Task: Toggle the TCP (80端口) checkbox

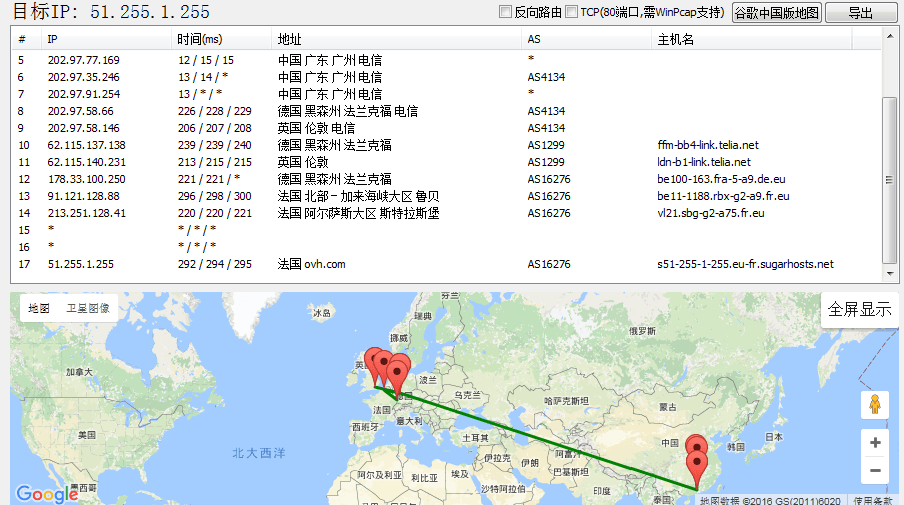Action: (571, 12)
